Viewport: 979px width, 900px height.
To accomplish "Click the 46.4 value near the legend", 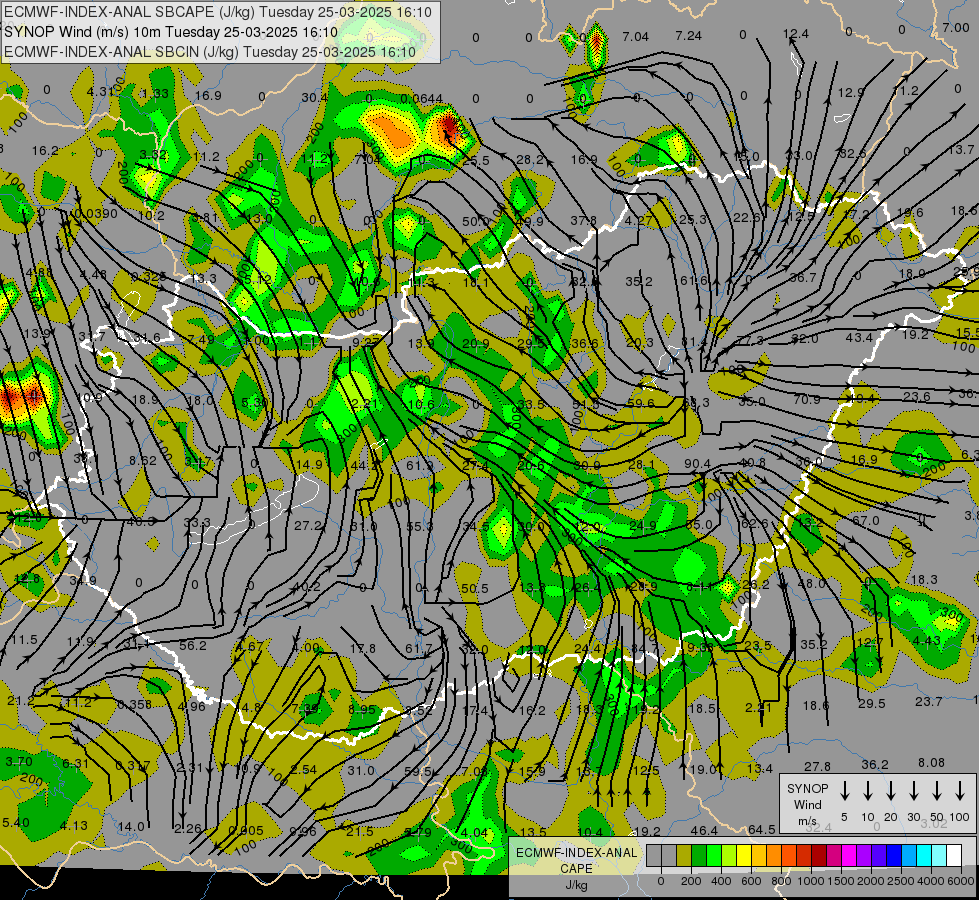I will [x=704, y=831].
